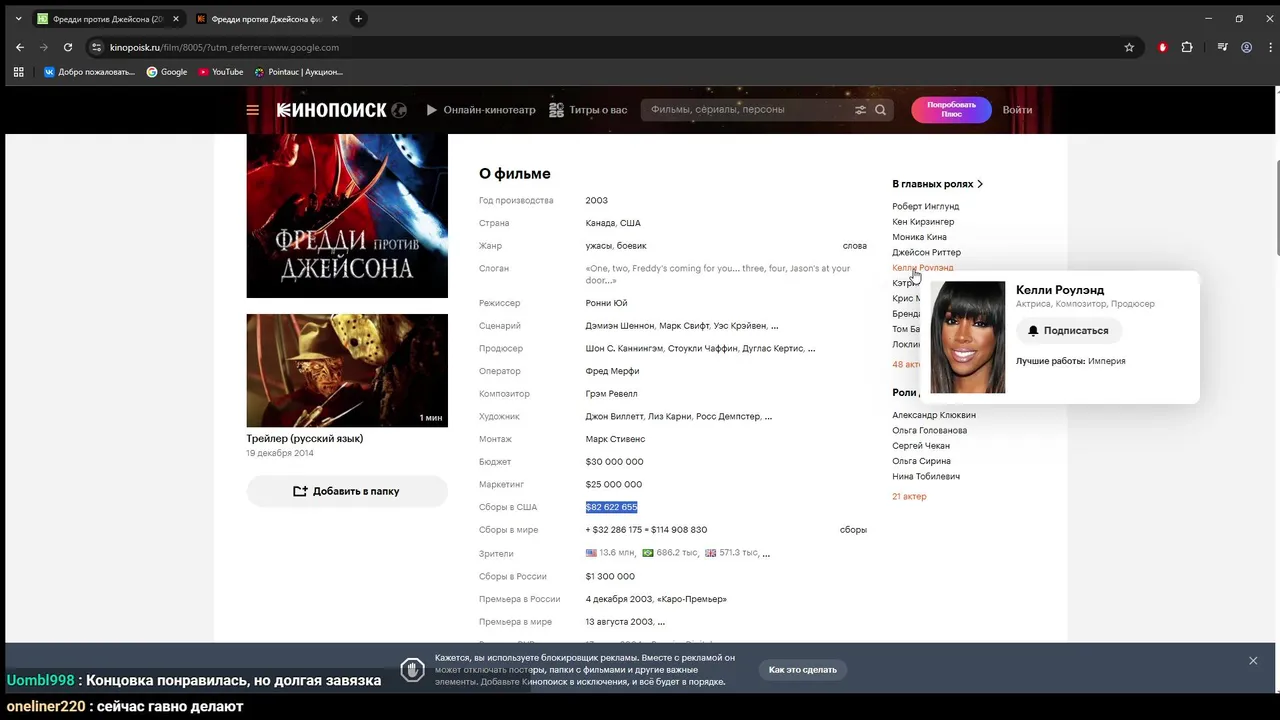This screenshot has width=1280, height=720.
Task: Close the adblock notification banner
Action: coord(1253,661)
